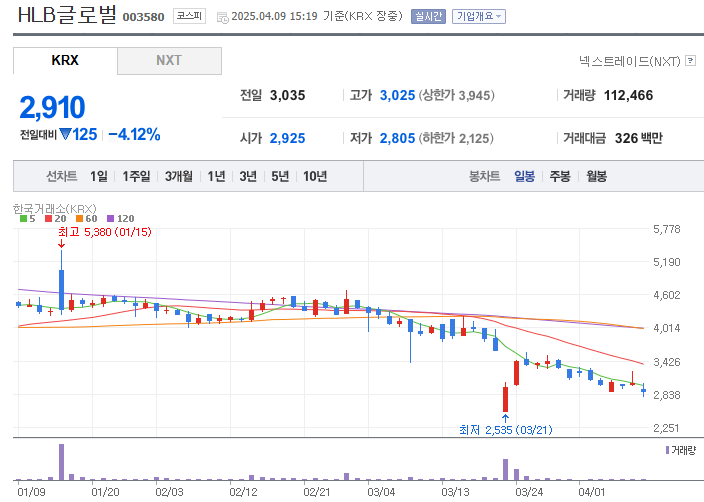Click the previous close value 3,035
This screenshot has width=704, height=502.
coord(287,95)
